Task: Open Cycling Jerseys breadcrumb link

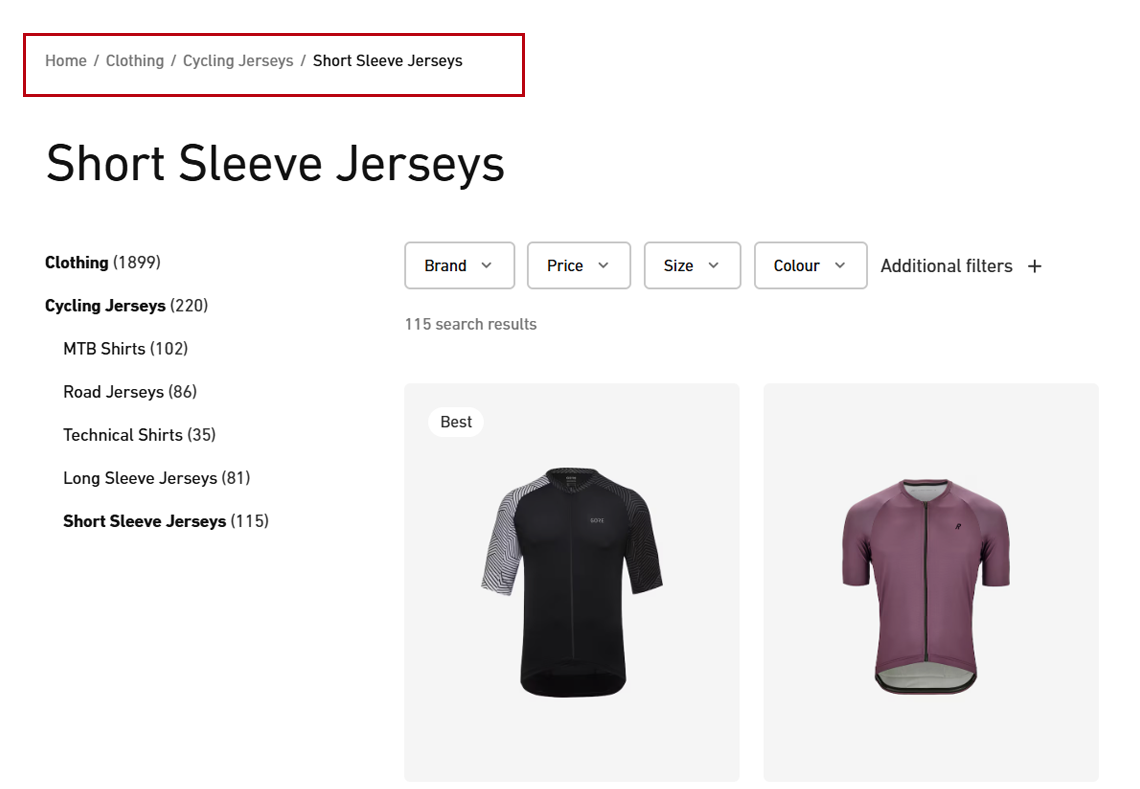Action: tap(238, 61)
